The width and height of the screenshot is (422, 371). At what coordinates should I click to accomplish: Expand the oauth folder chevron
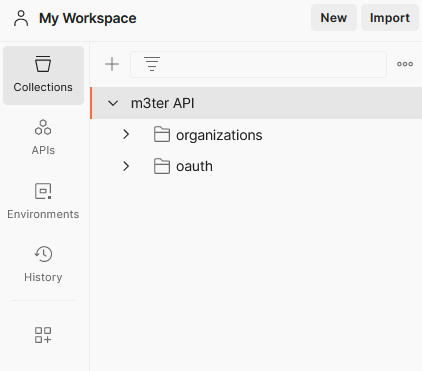(x=126, y=166)
